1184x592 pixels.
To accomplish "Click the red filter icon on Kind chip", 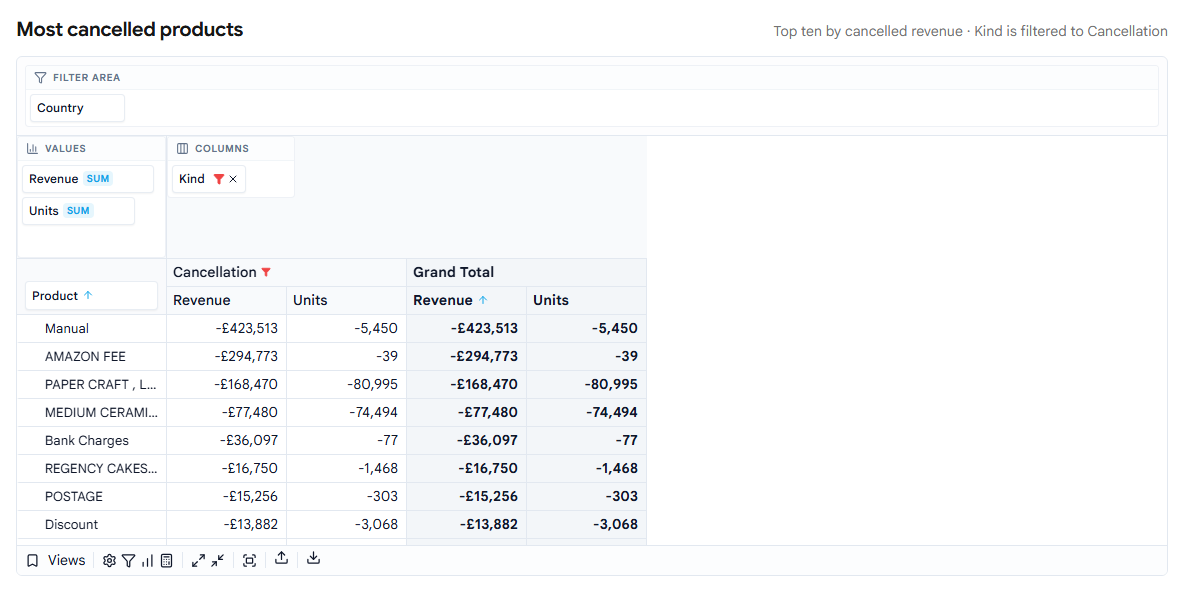I will [219, 179].
